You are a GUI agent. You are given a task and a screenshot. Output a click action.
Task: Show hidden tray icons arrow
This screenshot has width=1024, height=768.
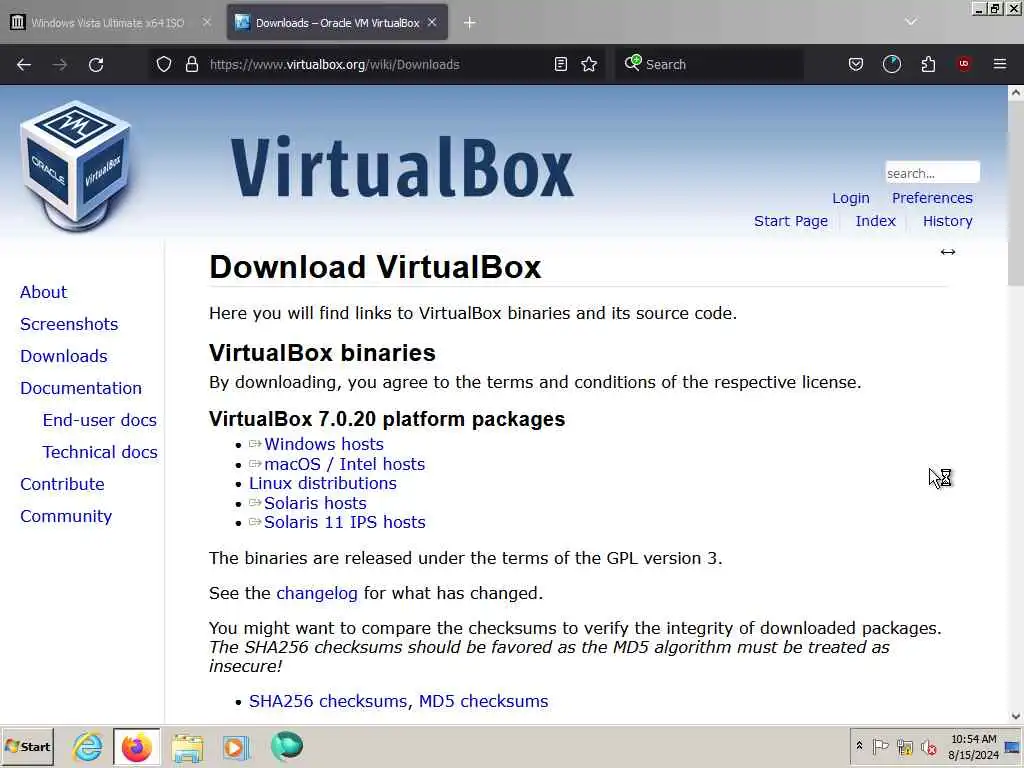coord(859,746)
